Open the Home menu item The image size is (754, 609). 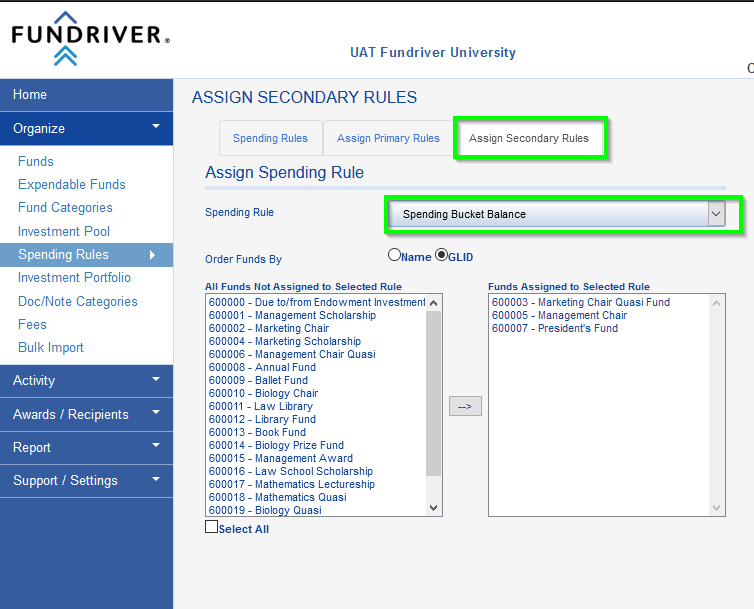[87, 95]
